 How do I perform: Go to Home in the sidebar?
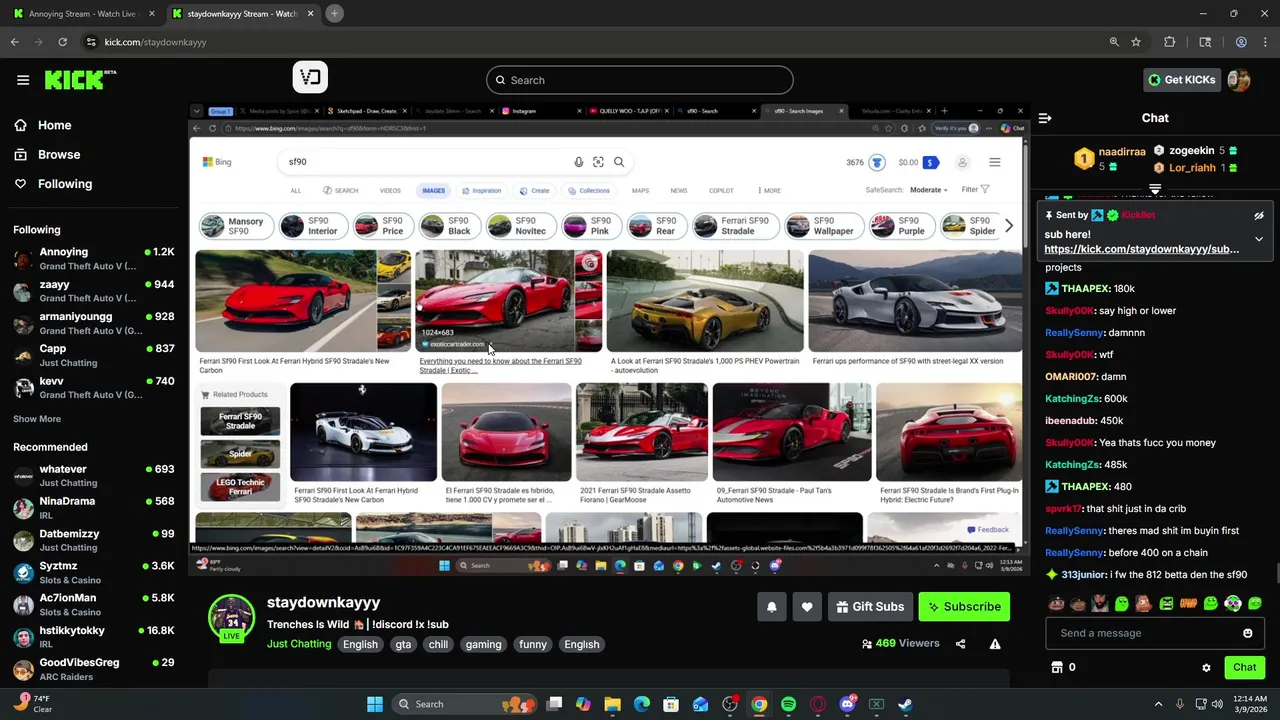coord(42,125)
